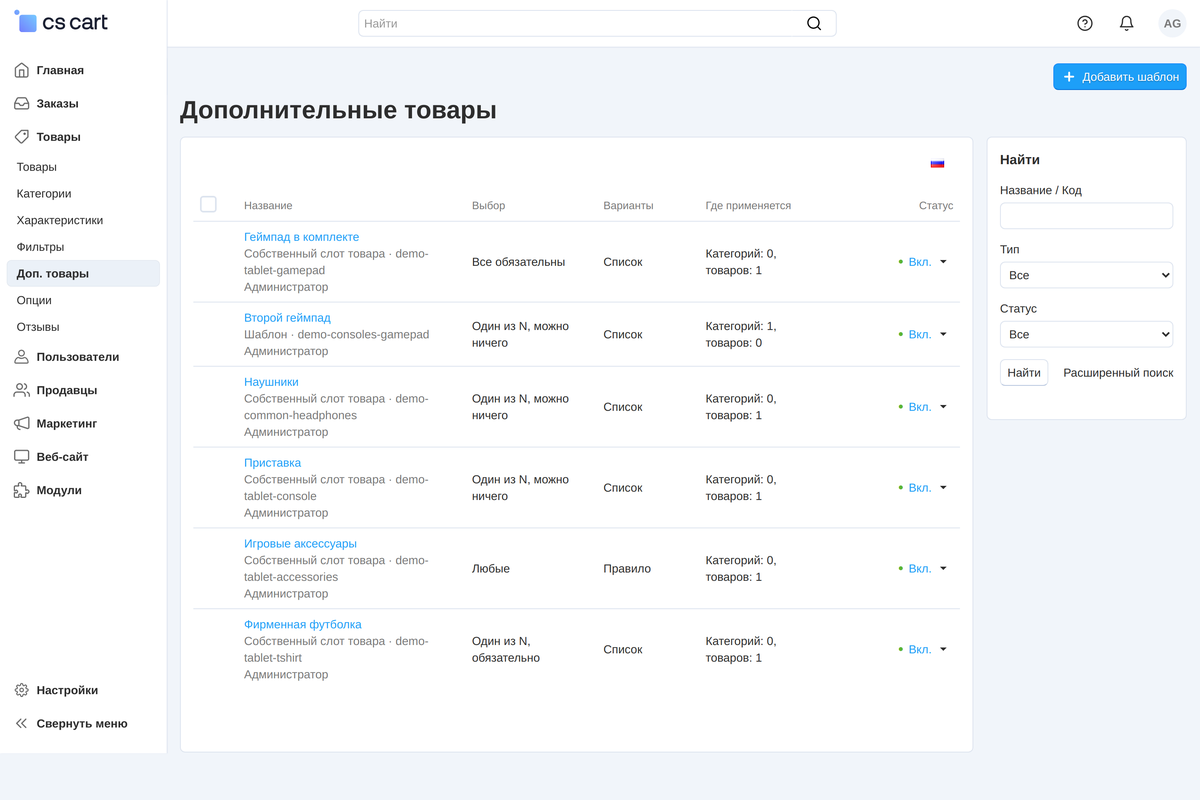Click the inbox icon next to Заказы
Screen dimensions: 1200x800
(22, 103)
